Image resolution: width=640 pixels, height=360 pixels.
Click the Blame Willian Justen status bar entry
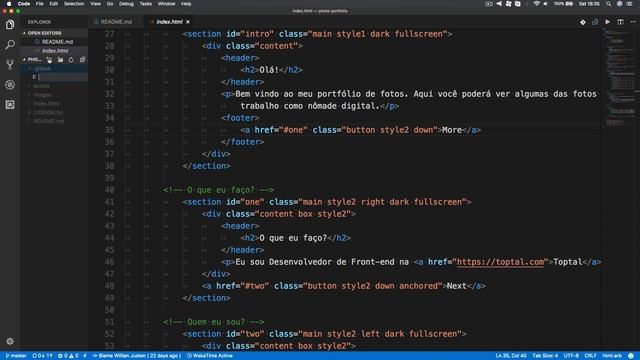(137, 356)
